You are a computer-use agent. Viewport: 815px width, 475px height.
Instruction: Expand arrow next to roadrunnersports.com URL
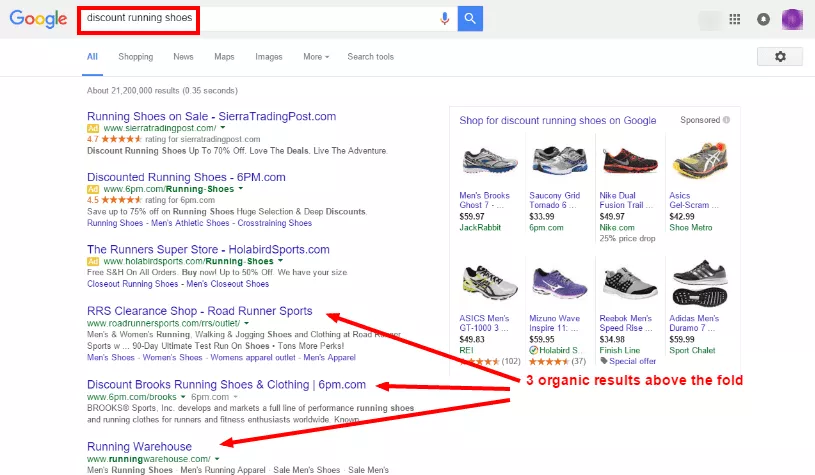[246, 323]
